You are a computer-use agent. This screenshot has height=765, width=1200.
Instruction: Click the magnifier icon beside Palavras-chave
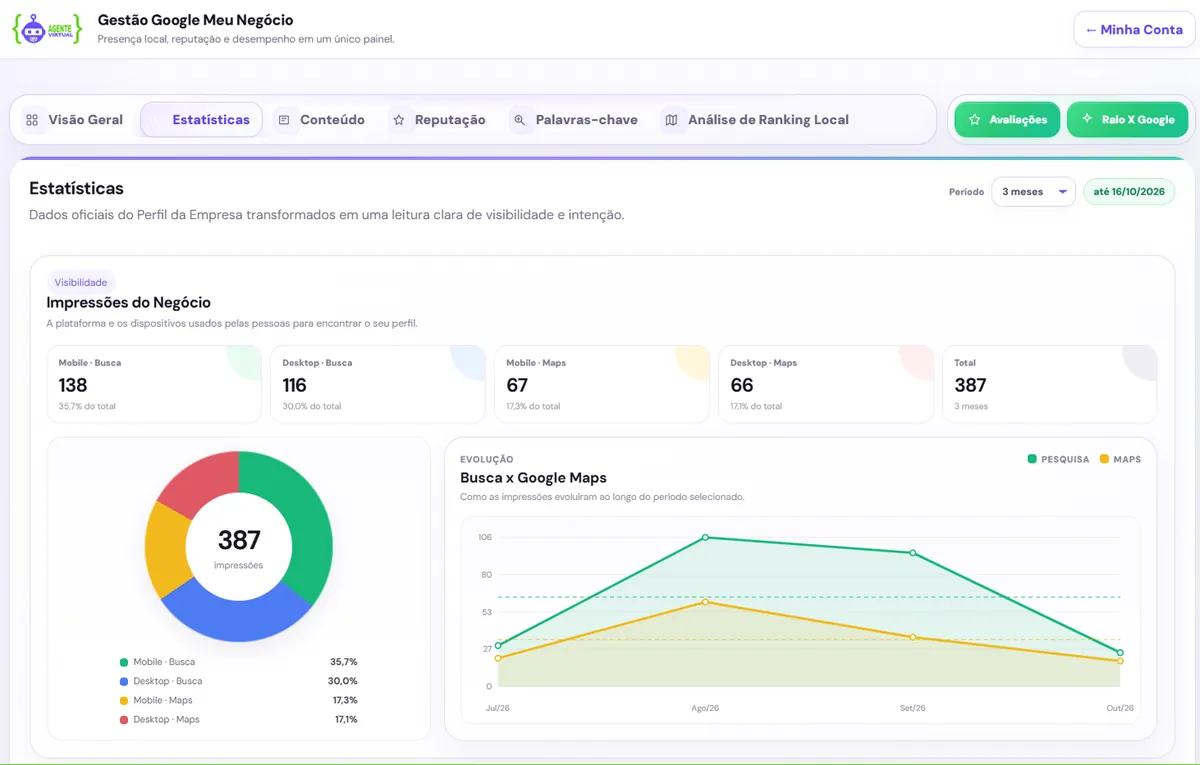[520, 120]
